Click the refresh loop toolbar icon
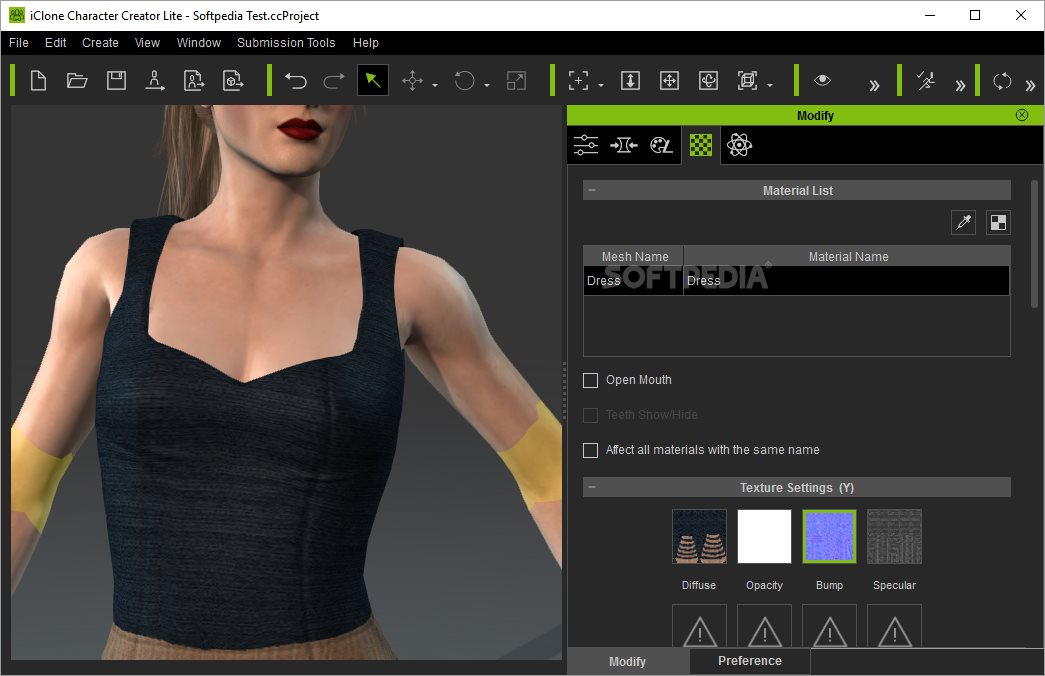Viewport: 1045px width, 676px height. (x=1002, y=81)
